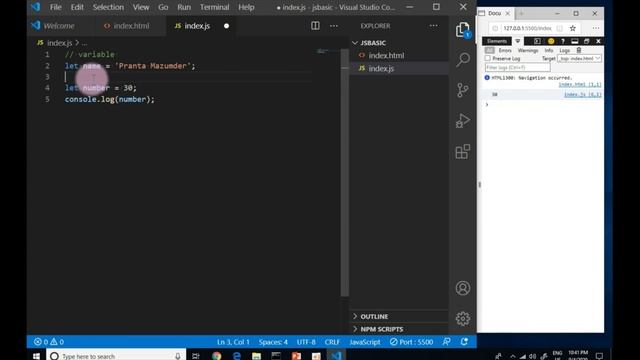
Task: Open the Accounts menu icon
Action: click(x=462, y=288)
